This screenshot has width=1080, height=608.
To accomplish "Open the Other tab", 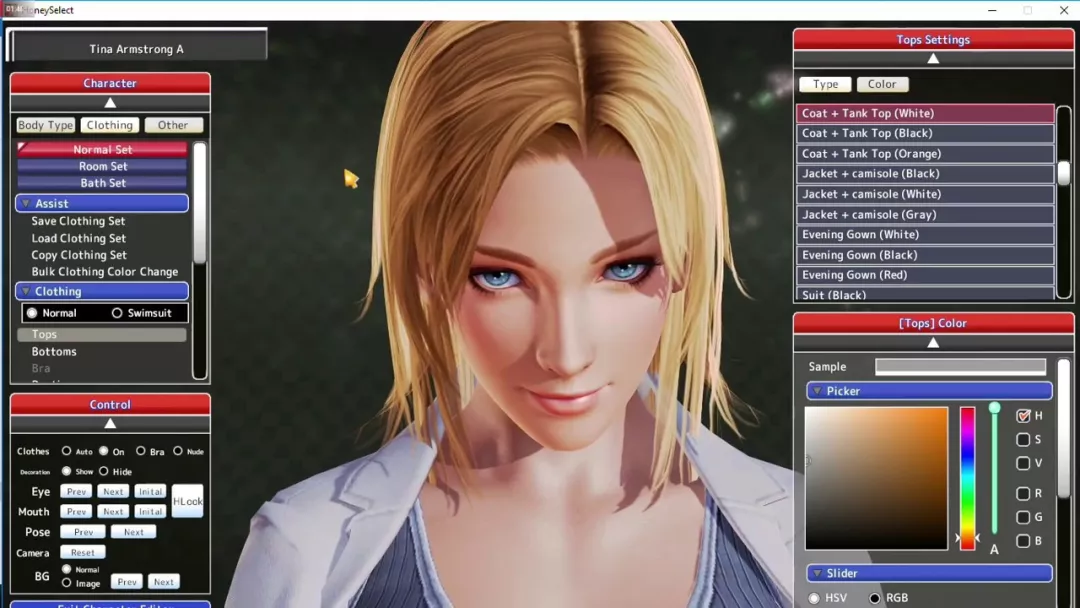I will 173,125.
